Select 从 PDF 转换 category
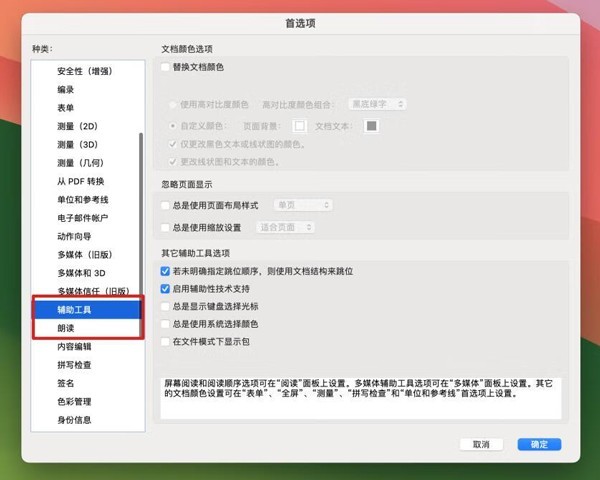 88,181
